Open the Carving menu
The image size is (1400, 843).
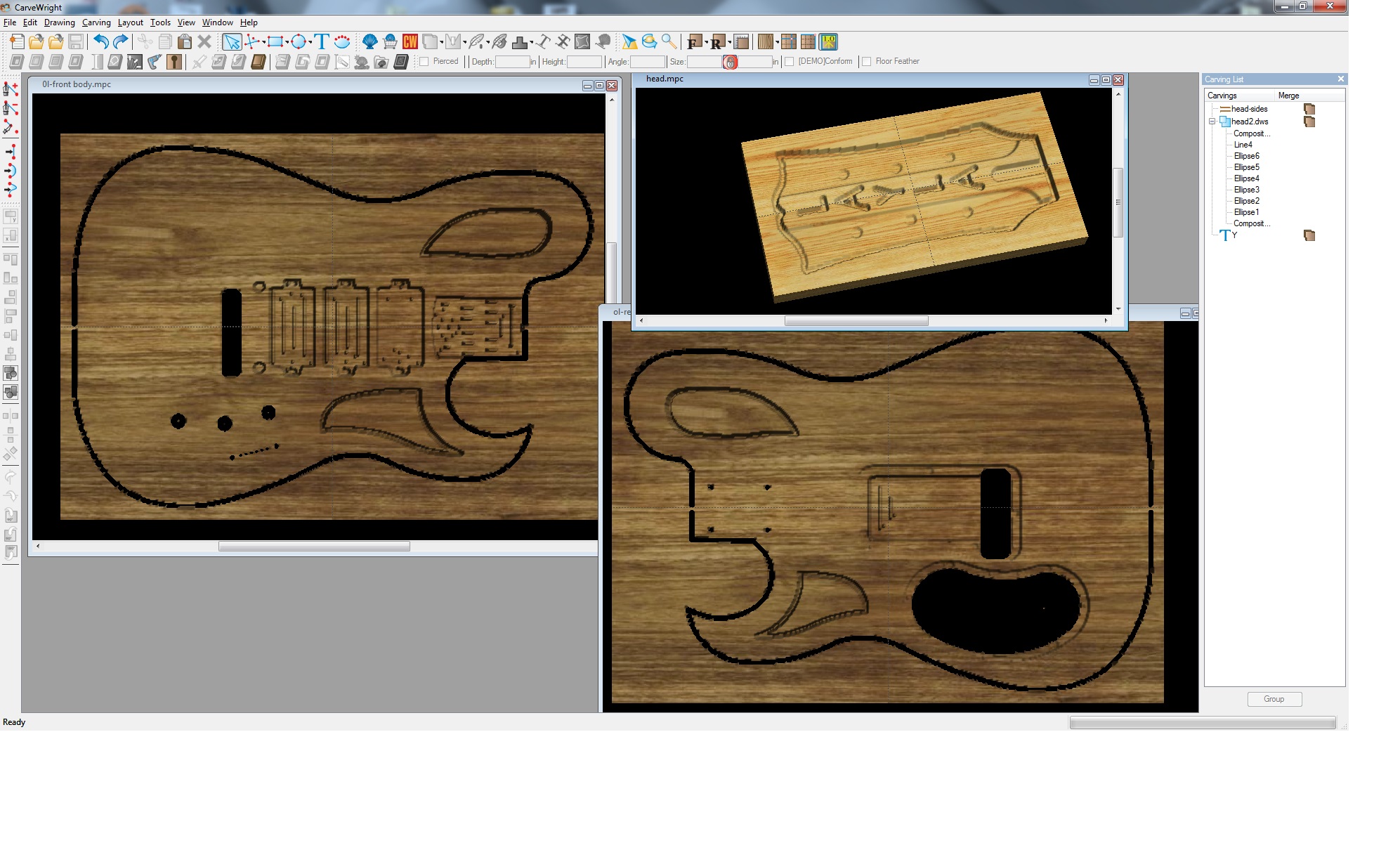pos(96,22)
